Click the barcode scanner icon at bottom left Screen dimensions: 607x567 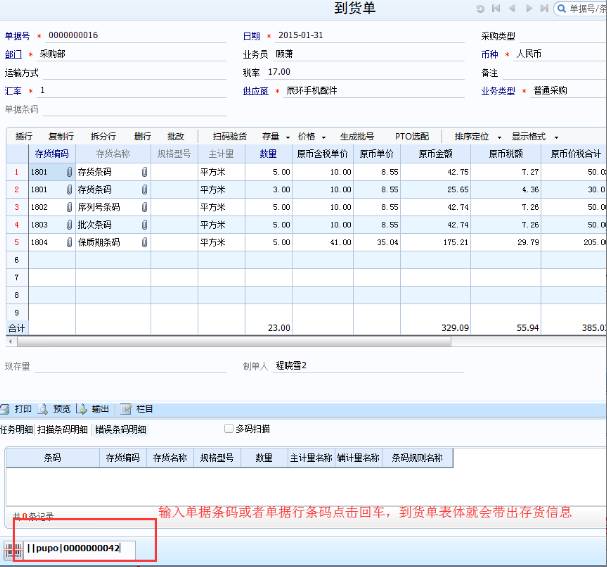(13, 549)
